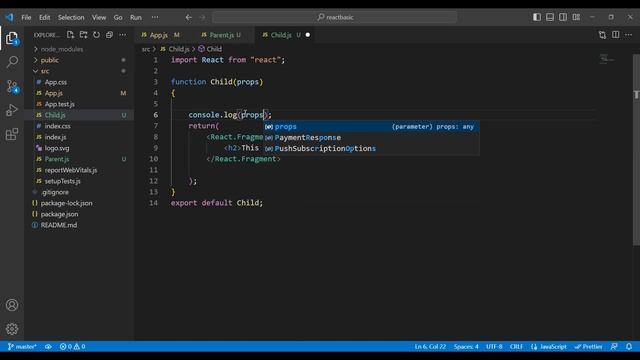Image resolution: width=640 pixels, height=360 pixels.
Task: Show errors and warnings count
Action: (x=73, y=347)
